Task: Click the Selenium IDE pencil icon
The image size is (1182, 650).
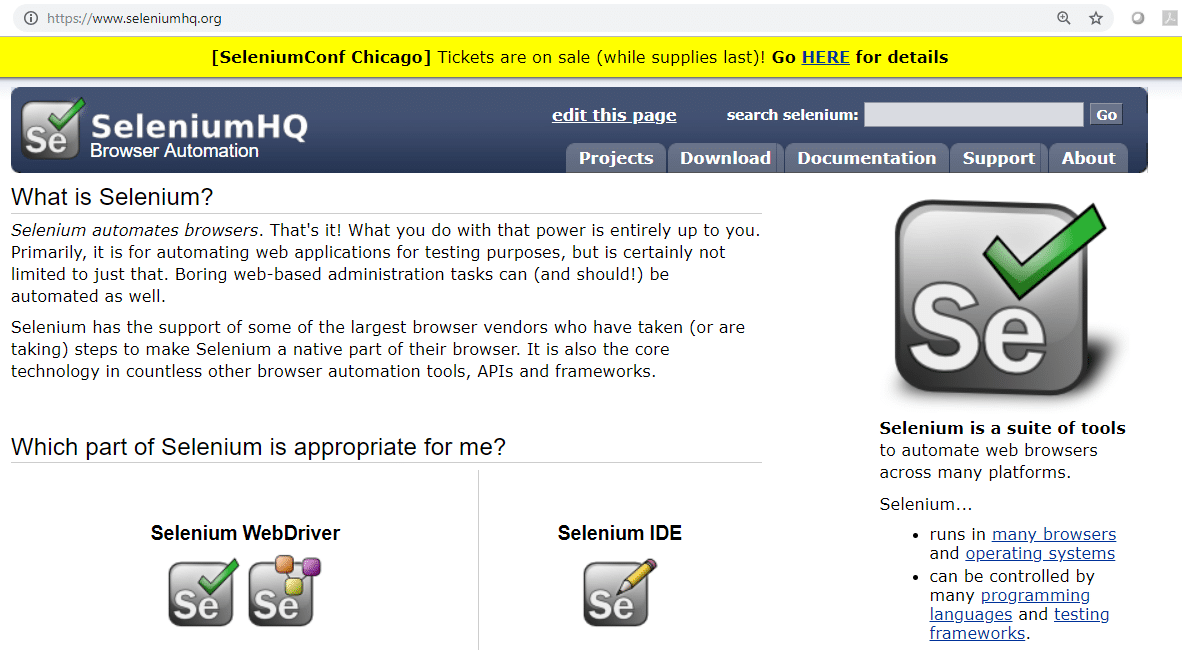Action: tap(620, 593)
